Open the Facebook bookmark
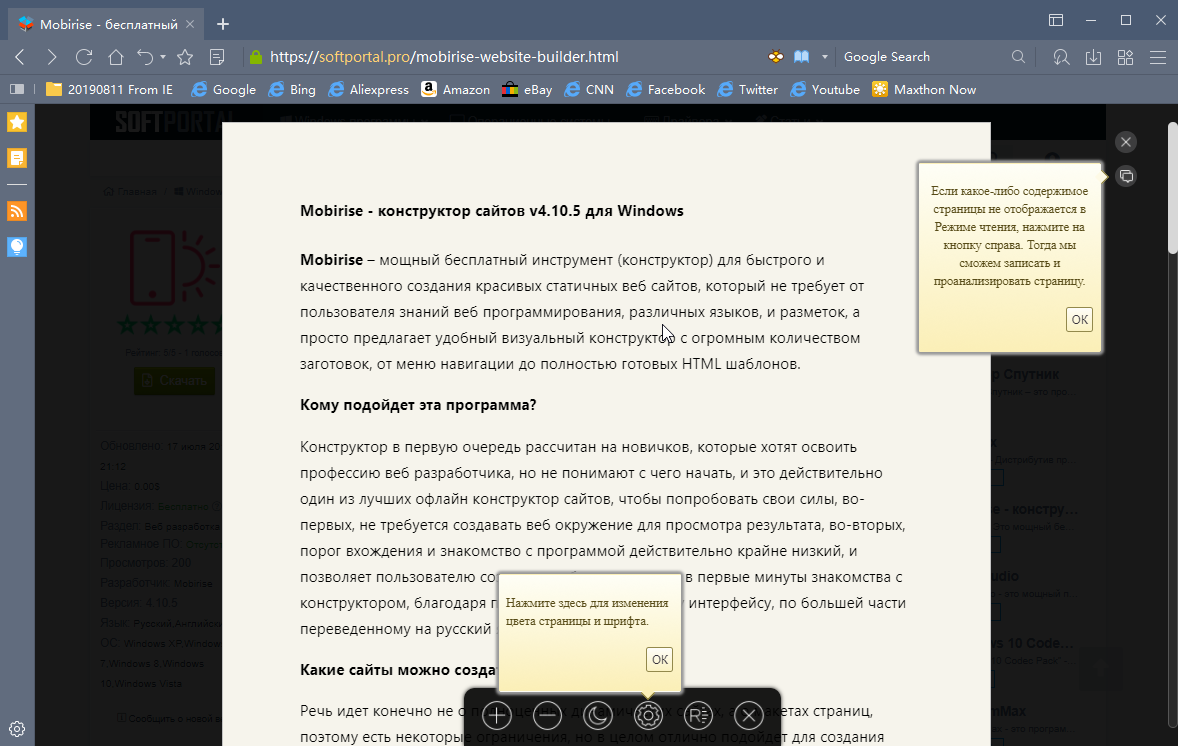Screen dimensions: 1178x746 pos(666,89)
